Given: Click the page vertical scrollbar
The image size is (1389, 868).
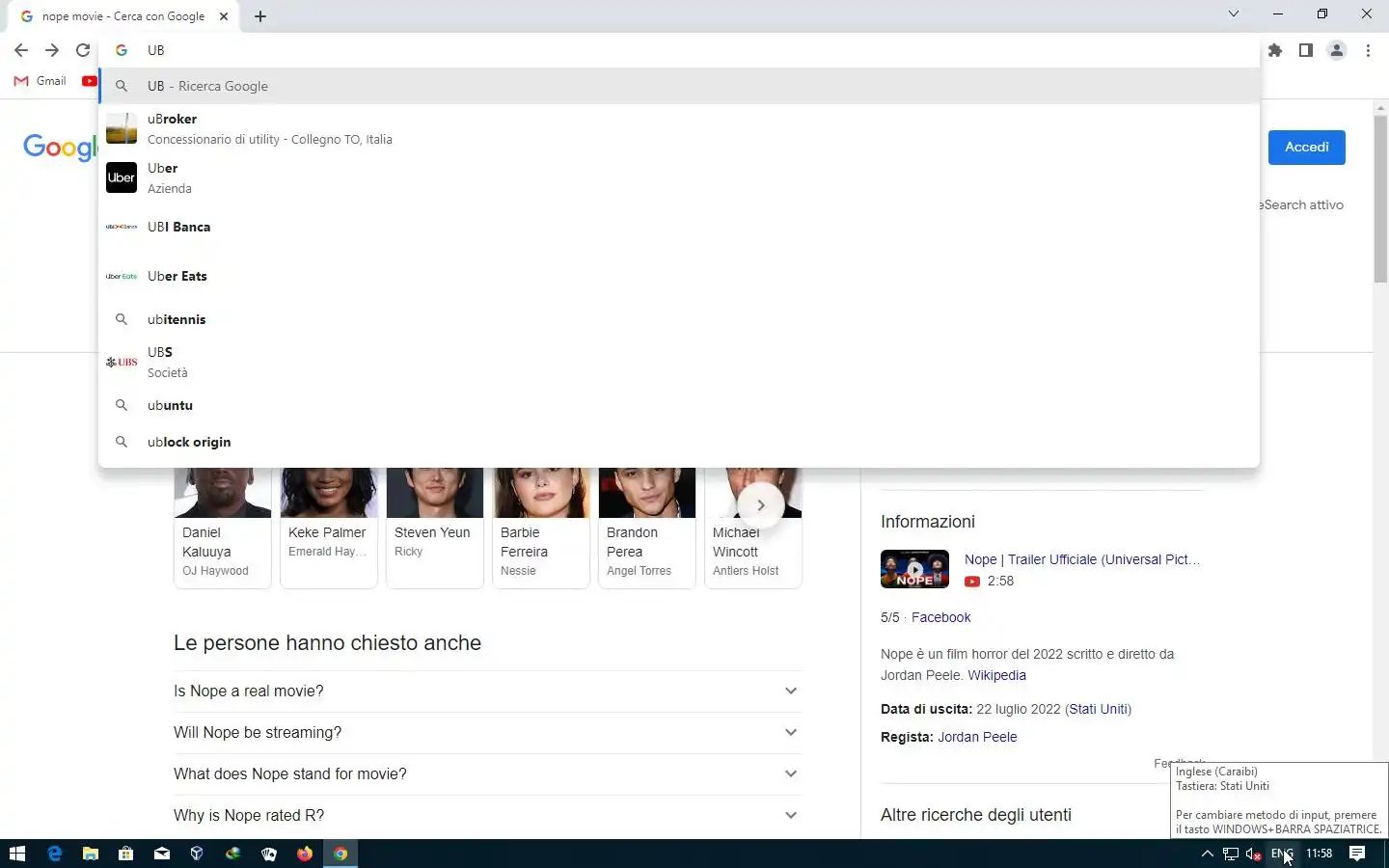Looking at the screenshot, I should tap(1380, 198).
